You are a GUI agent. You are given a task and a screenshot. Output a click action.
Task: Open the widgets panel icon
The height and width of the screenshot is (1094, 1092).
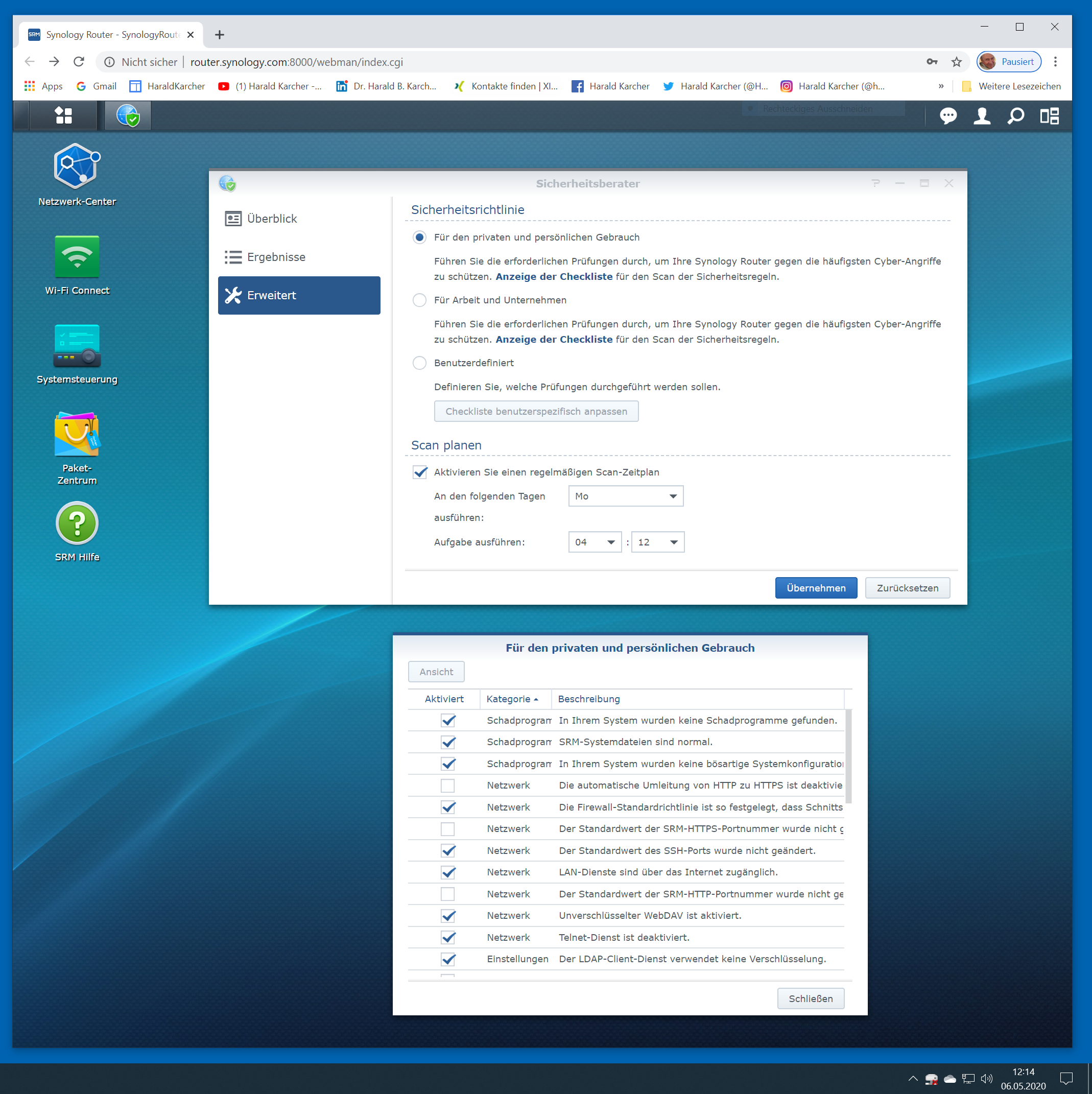1050,116
